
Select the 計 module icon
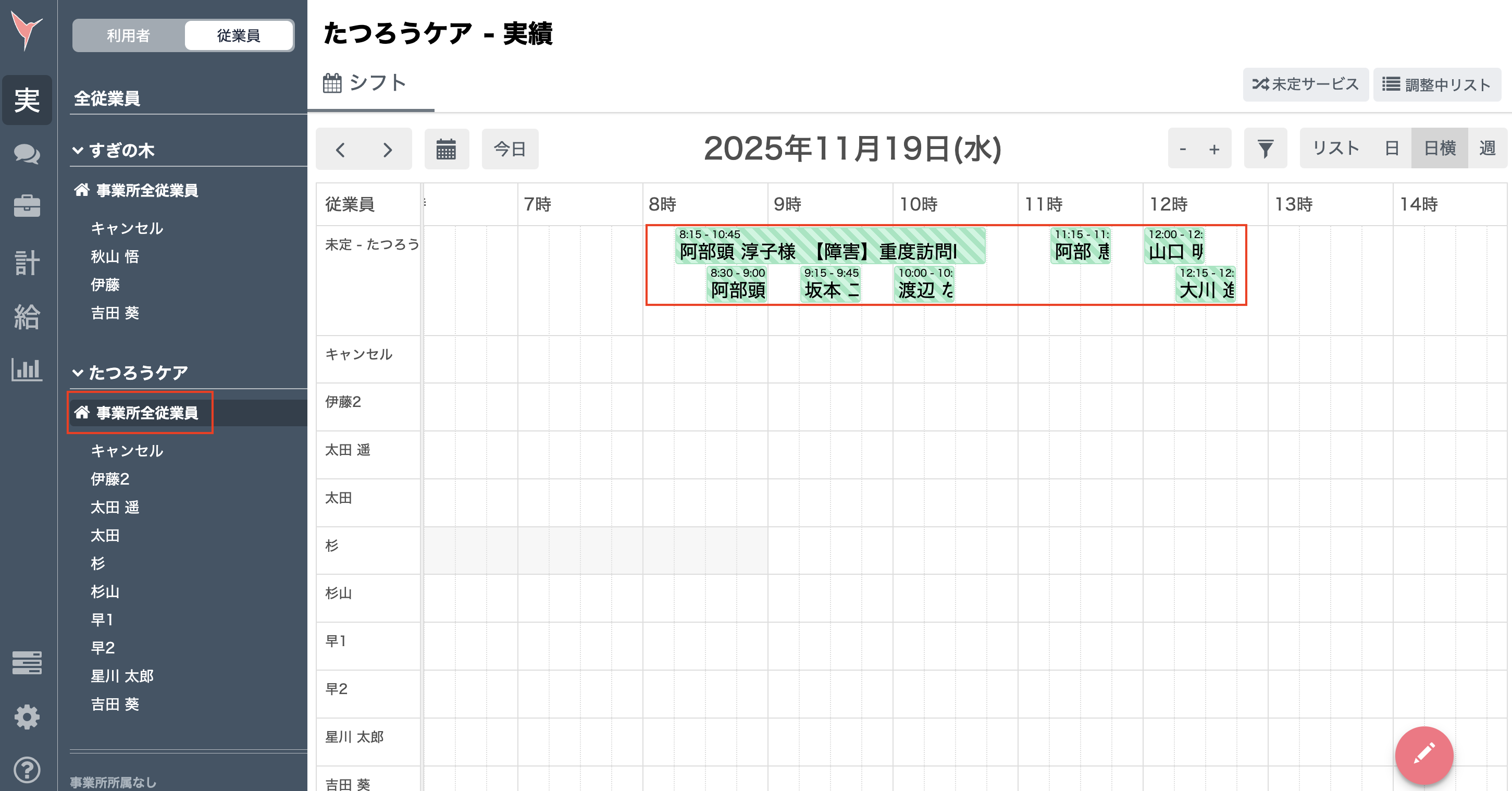click(x=27, y=263)
